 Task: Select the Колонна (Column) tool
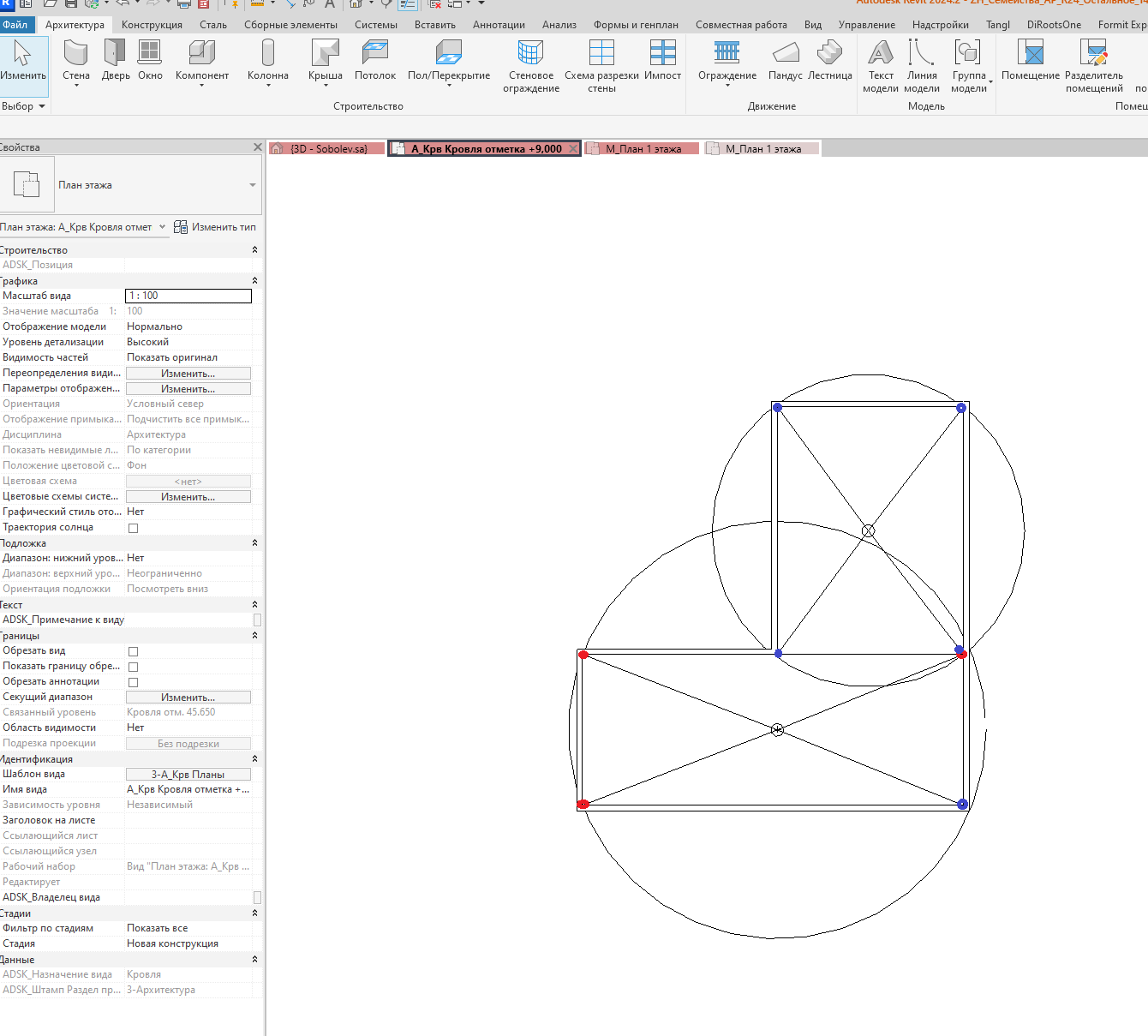[268, 62]
